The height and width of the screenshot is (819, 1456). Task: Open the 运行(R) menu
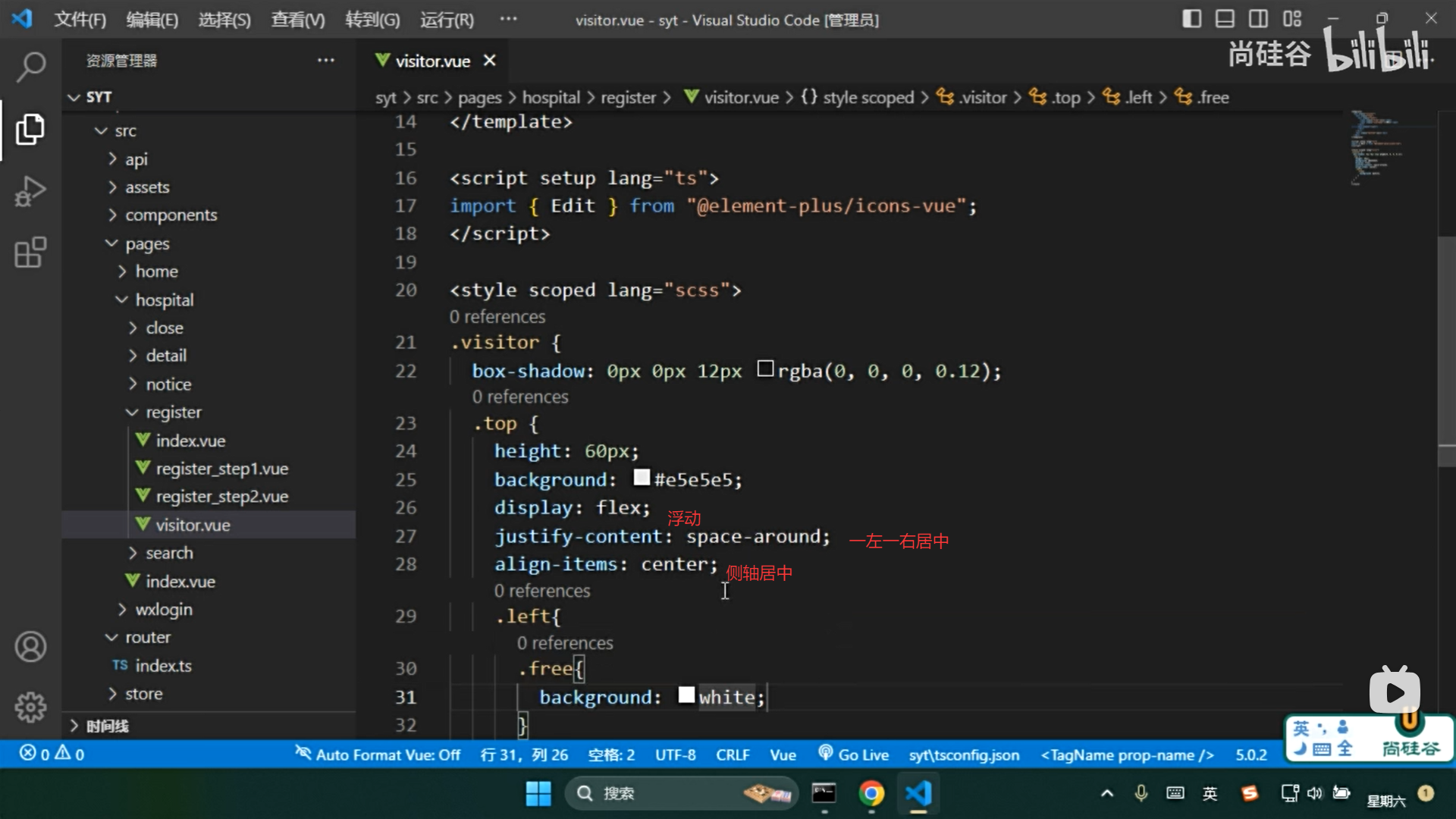[x=447, y=20]
